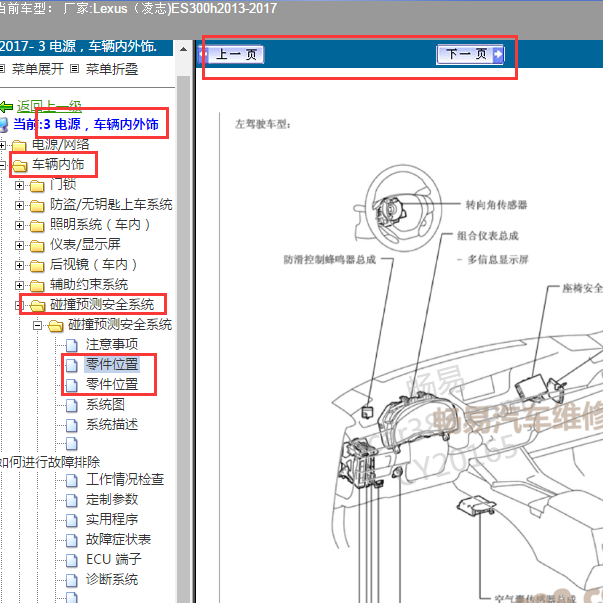
Task: Click the 防盗/无钥匙上车系统 folder icon
Action: (37, 205)
